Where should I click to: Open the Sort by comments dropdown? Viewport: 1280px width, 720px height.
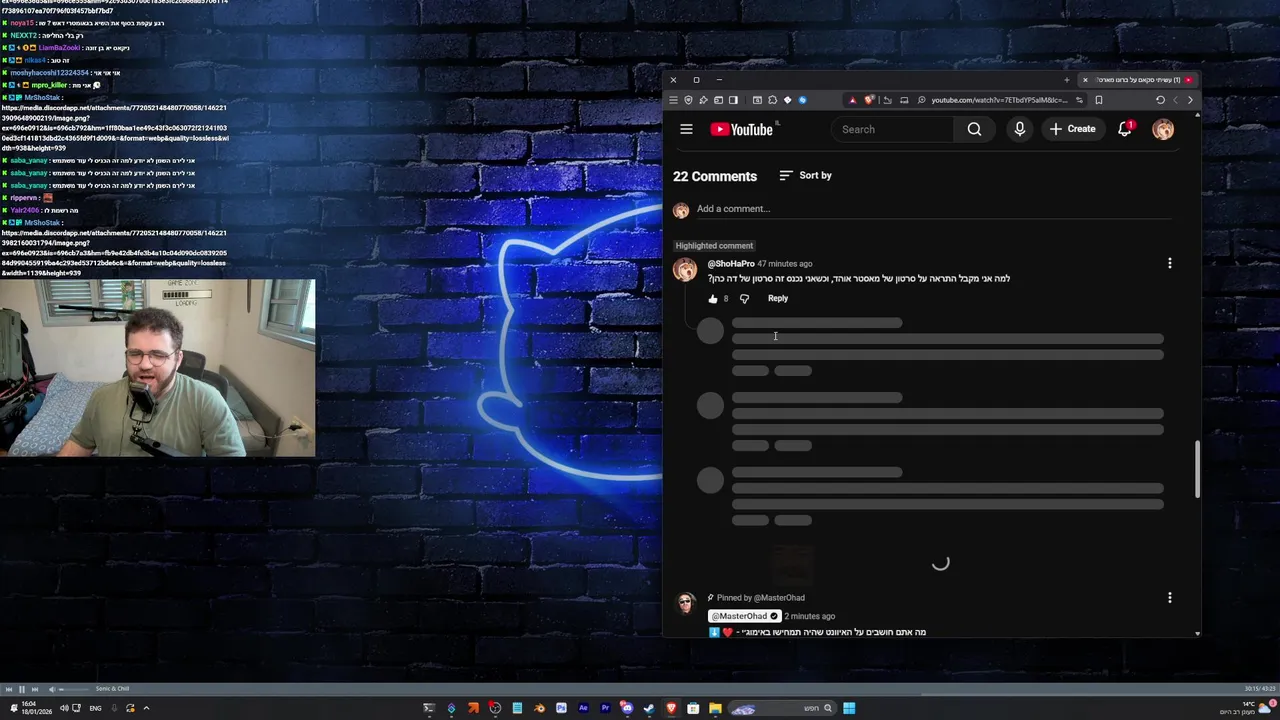pyautogui.click(x=806, y=175)
